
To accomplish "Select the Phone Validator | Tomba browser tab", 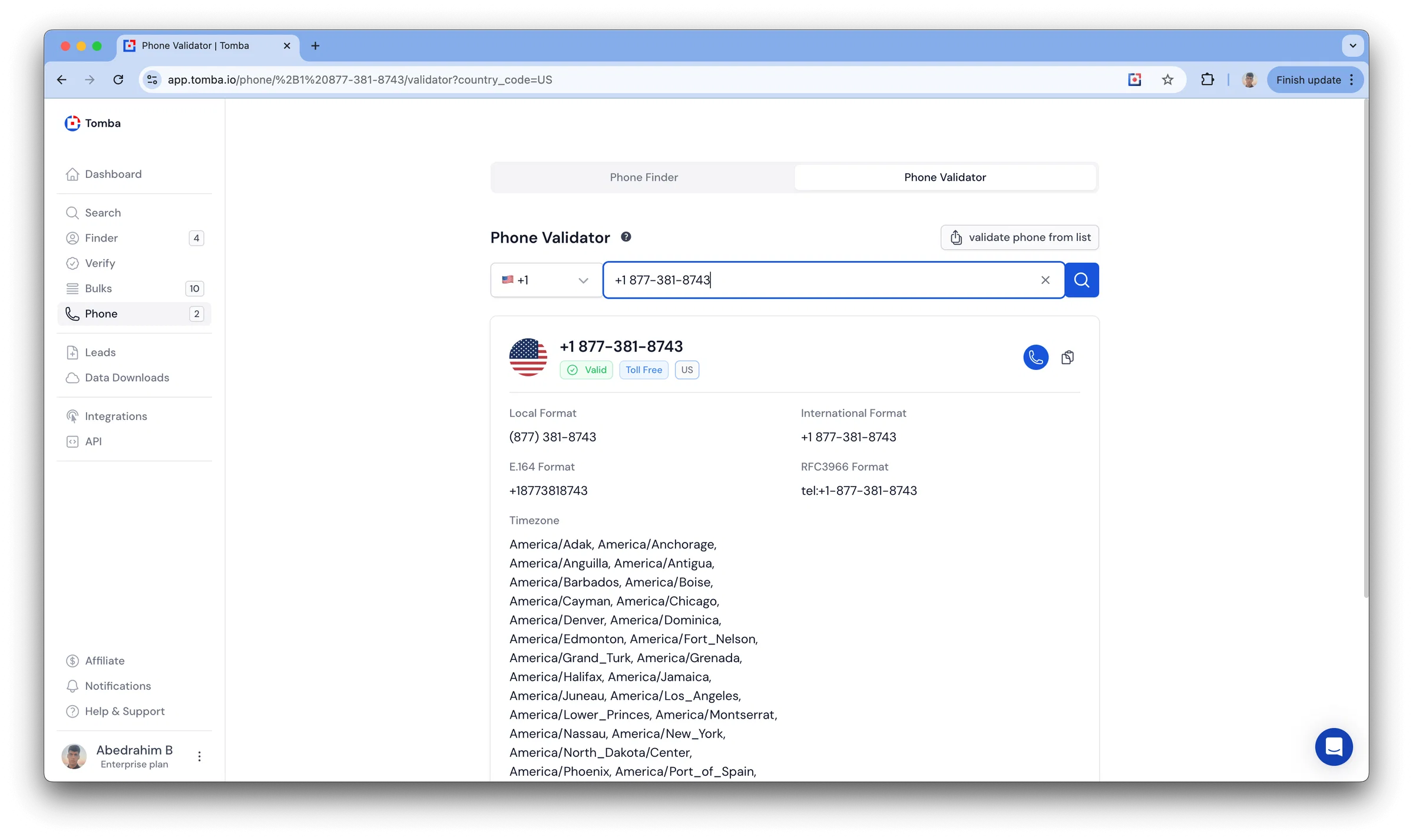I will coord(209,46).
